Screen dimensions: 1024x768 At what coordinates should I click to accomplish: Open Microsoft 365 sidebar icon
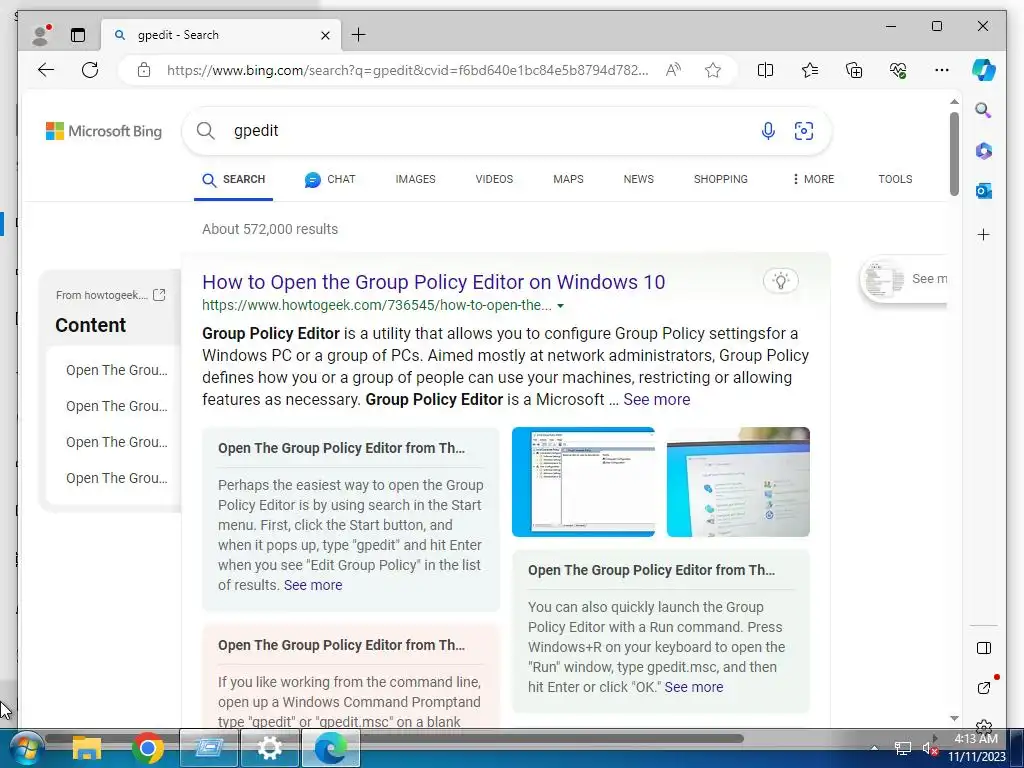984,151
